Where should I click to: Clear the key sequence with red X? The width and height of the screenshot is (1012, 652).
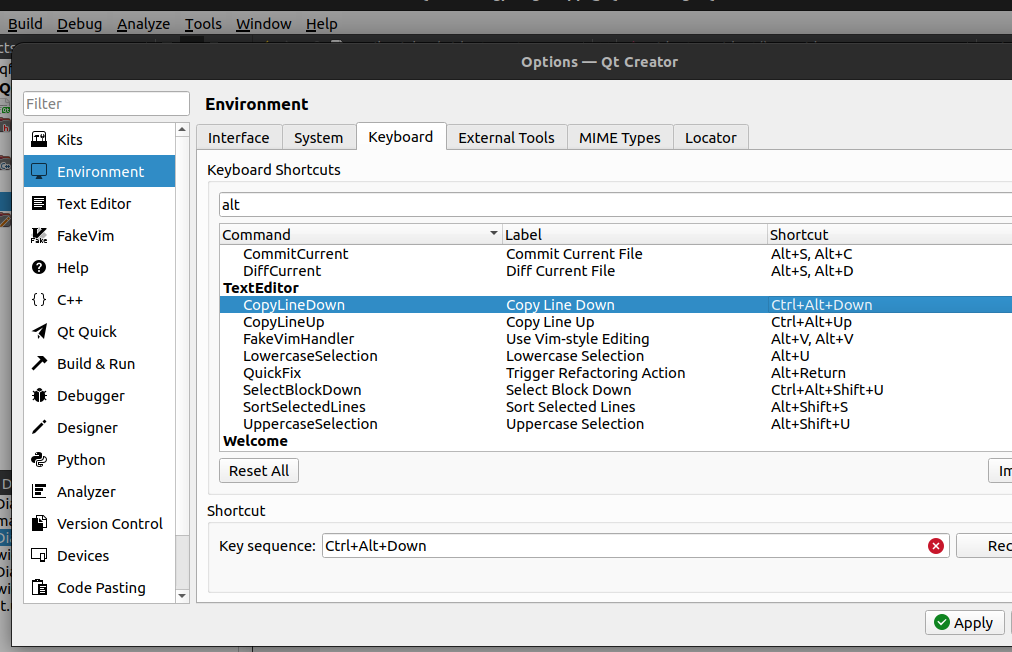[x=936, y=546]
